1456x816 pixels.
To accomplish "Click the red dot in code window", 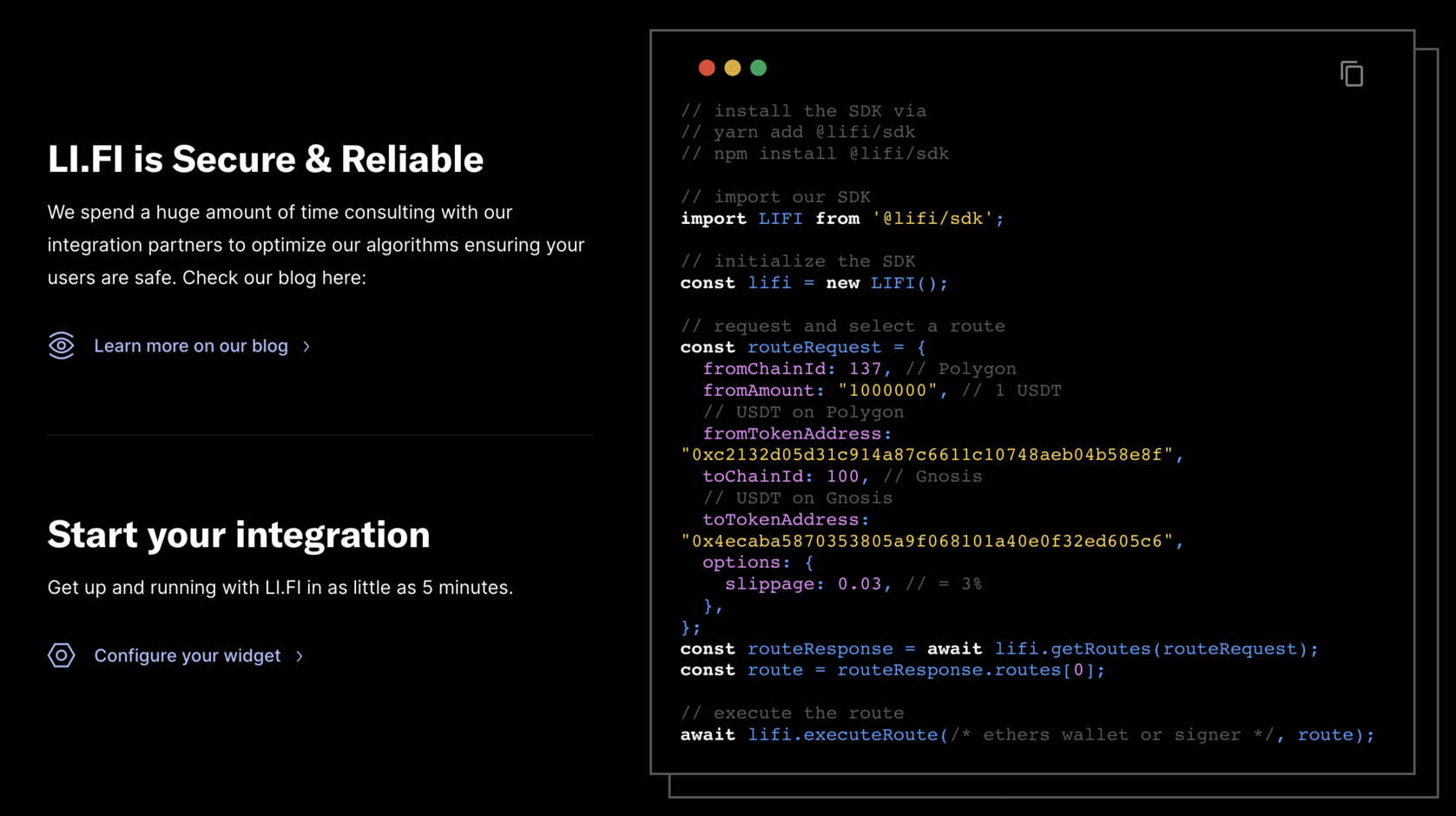I will (x=707, y=68).
